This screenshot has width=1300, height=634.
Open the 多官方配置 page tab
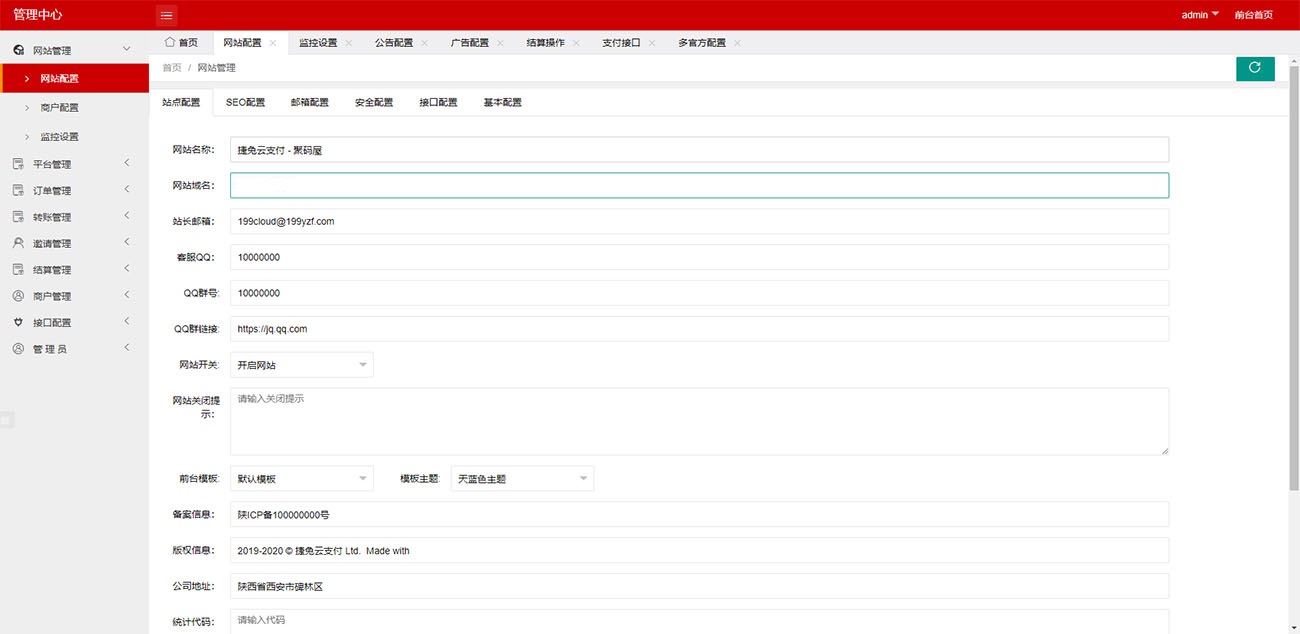[702, 43]
